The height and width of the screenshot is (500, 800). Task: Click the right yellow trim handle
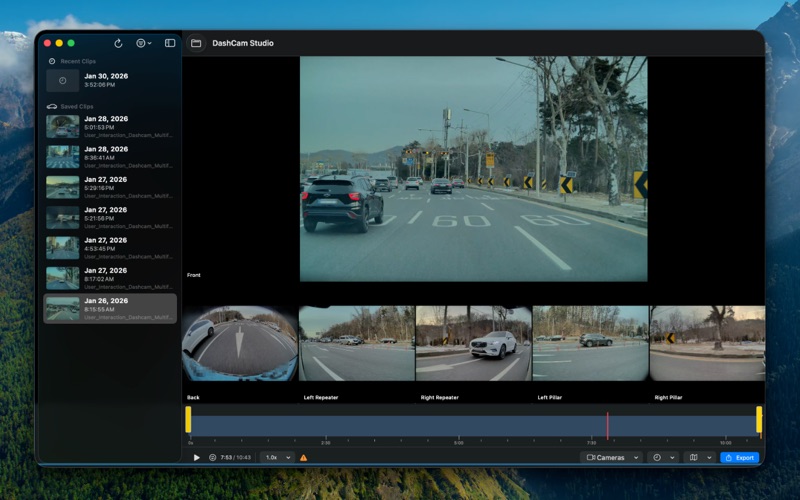click(x=759, y=420)
